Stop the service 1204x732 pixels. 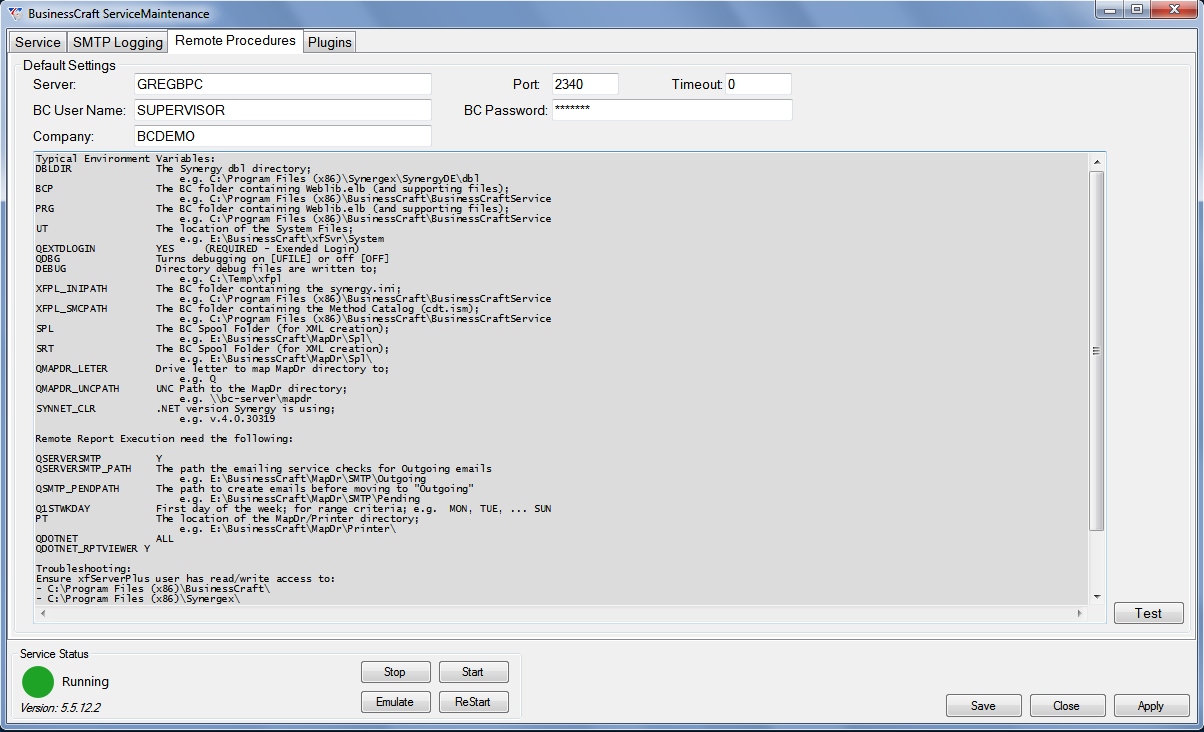(395, 672)
